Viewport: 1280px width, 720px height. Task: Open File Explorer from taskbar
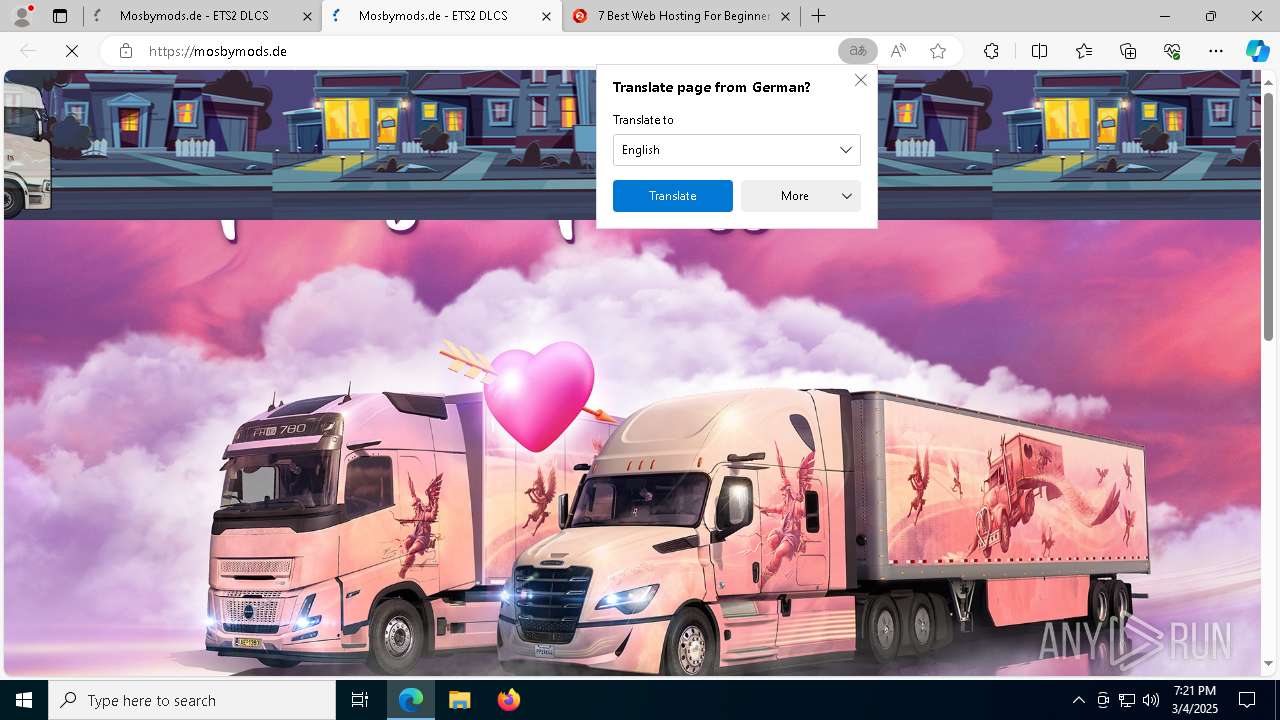459,700
